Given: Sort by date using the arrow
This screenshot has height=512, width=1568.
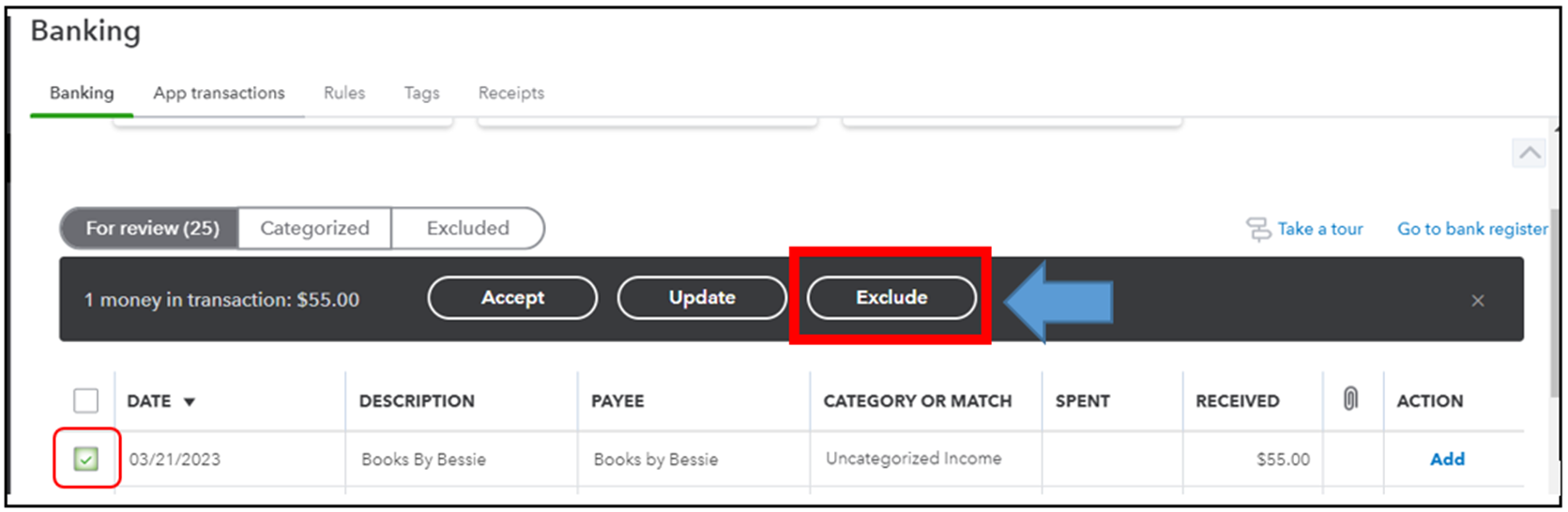Looking at the screenshot, I should tap(190, 402).
